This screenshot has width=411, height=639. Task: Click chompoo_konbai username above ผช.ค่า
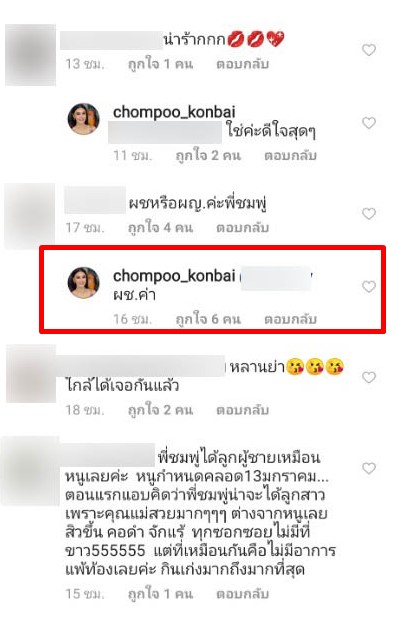point(174,276)
